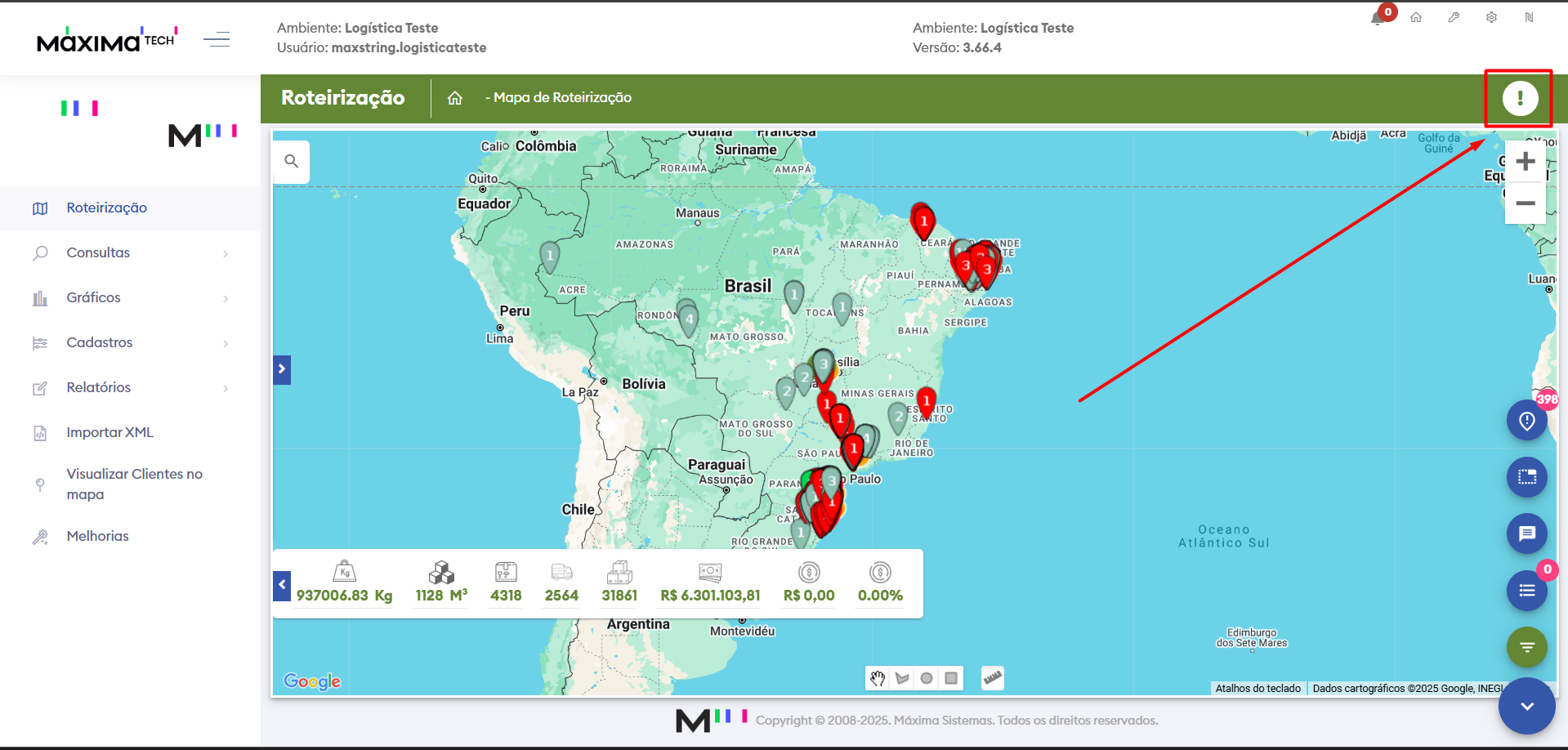
Task: Zoom out on the map
Action: pyautogui.click(x=1526, y=203)
